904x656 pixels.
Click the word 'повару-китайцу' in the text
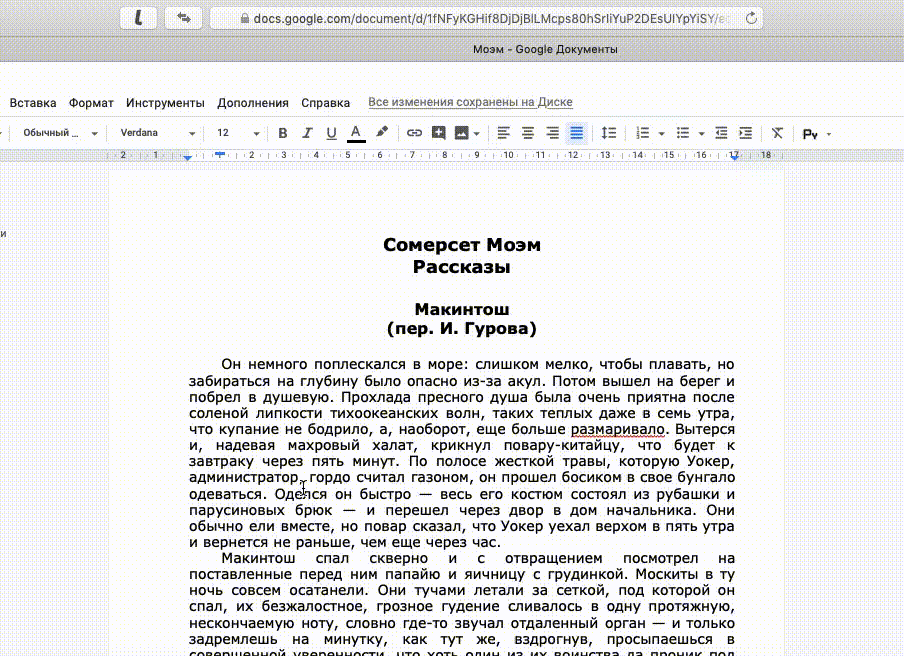pyautogui.click(x=564, y=446)
